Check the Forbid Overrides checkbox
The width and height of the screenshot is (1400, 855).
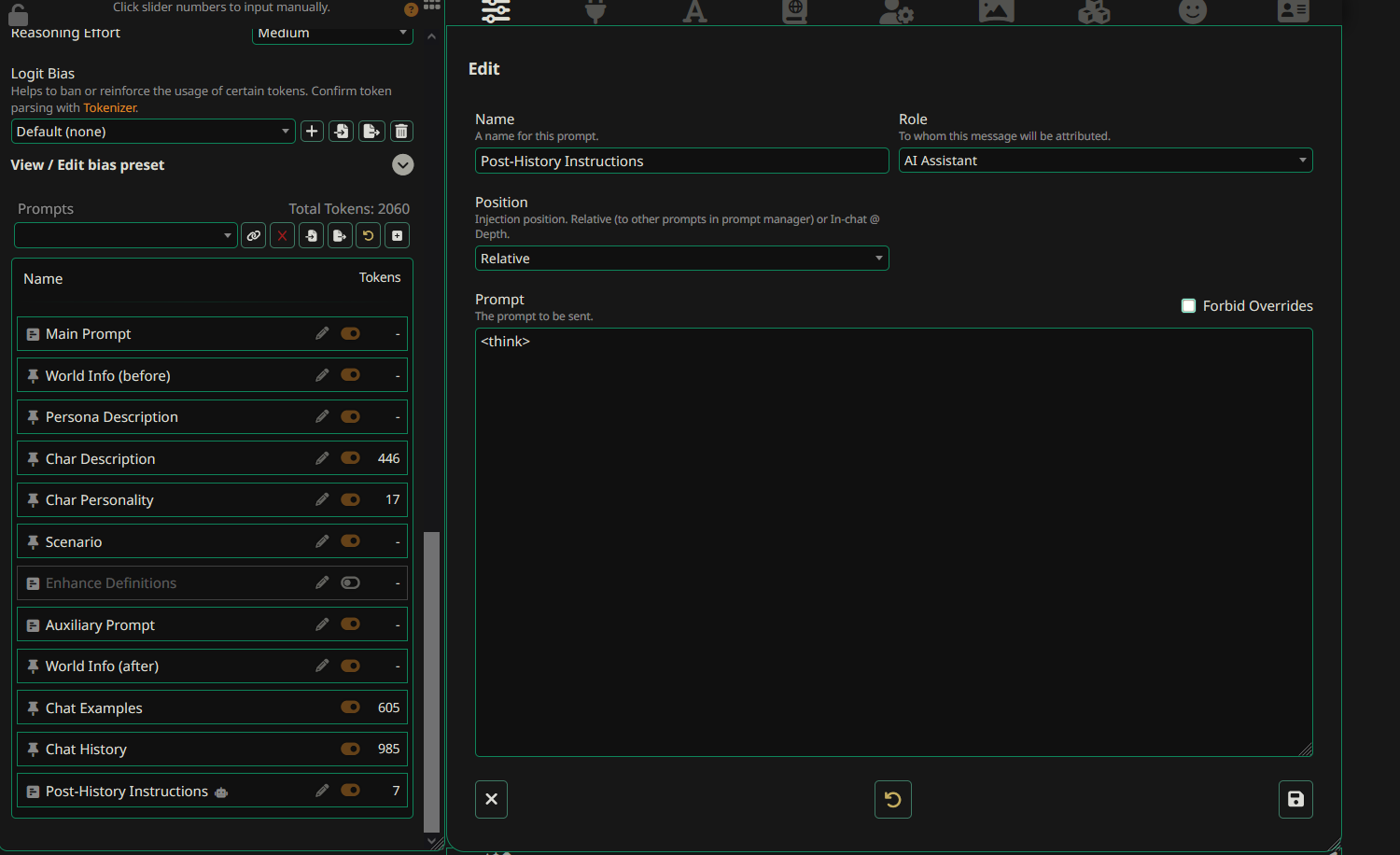coord(1188,305)
